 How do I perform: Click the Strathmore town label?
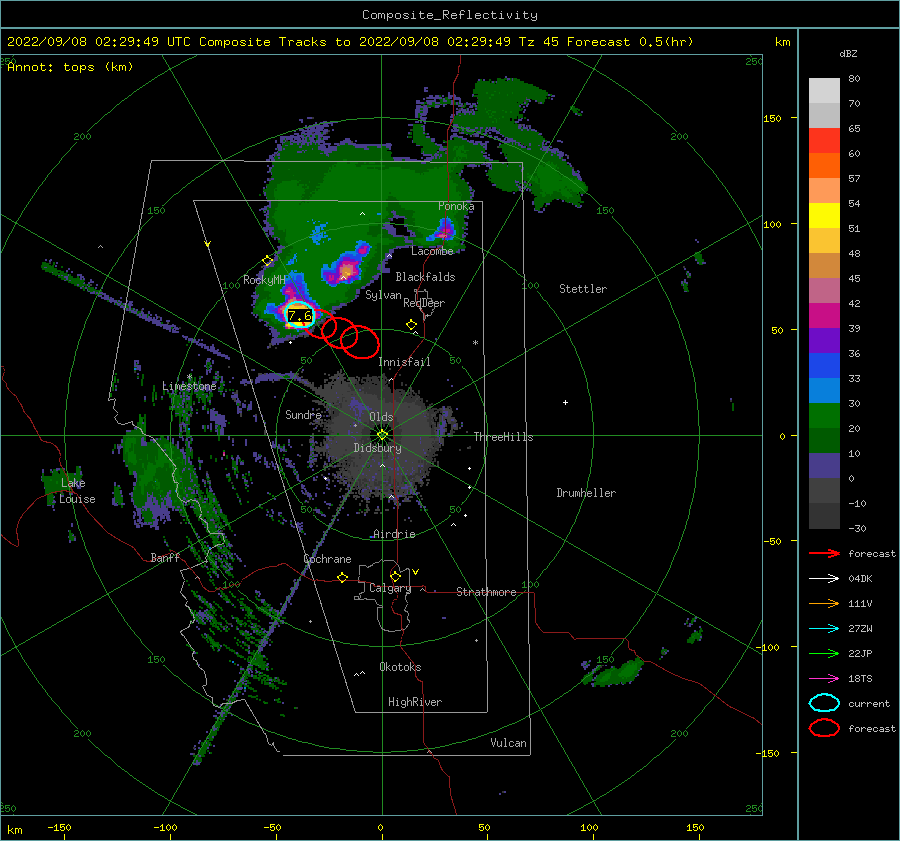pos(486,592)
